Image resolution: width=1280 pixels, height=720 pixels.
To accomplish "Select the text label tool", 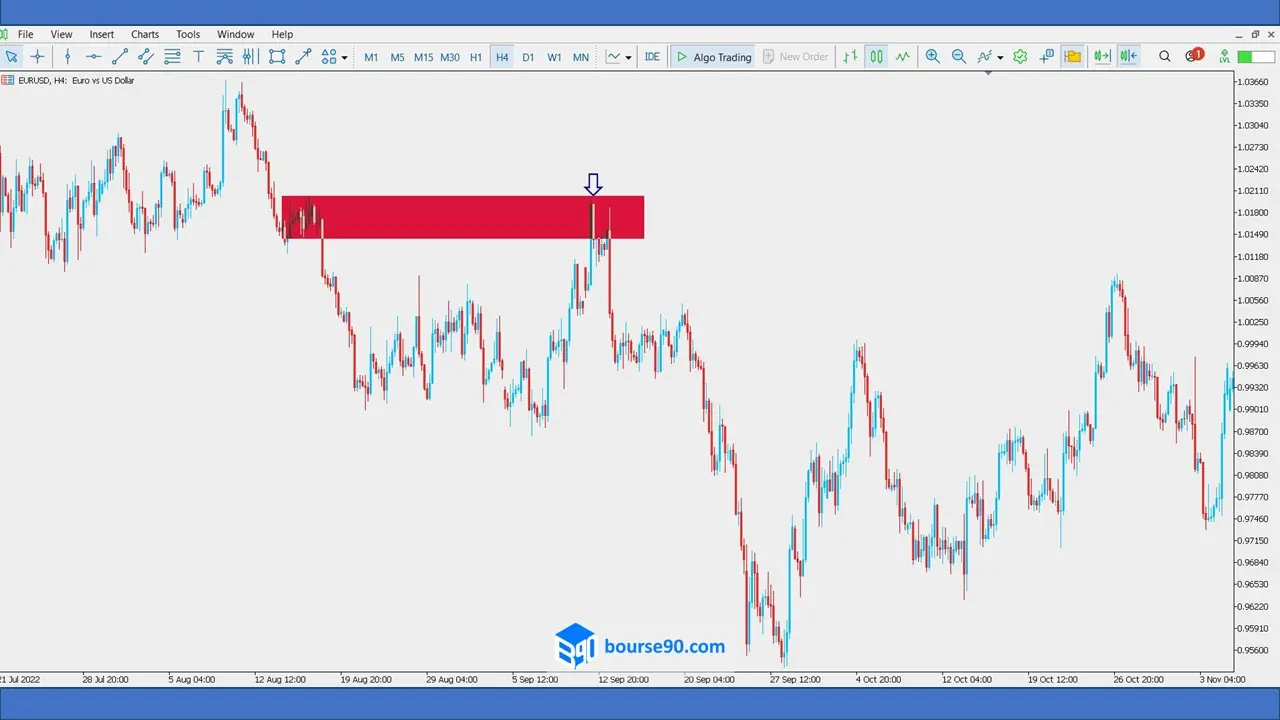I will pyautogui.click(x=198, y=57).
